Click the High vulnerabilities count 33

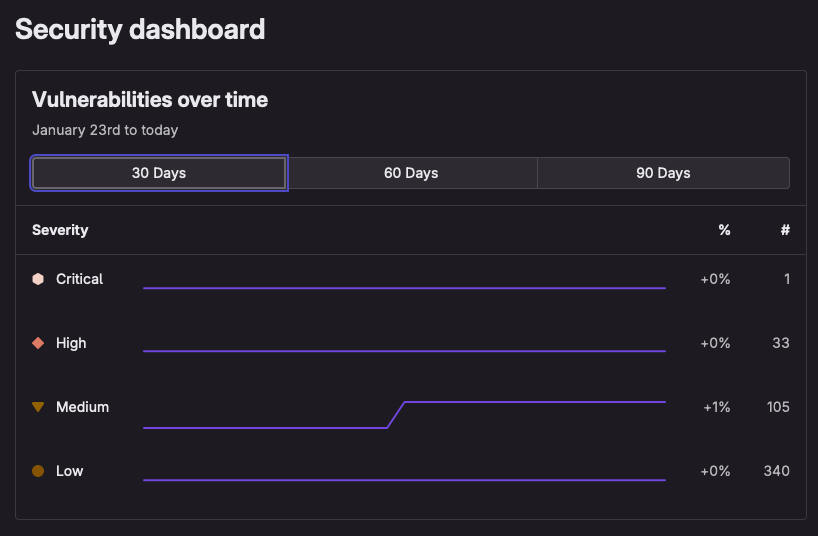pyautogui.click(x=780, y=343)
